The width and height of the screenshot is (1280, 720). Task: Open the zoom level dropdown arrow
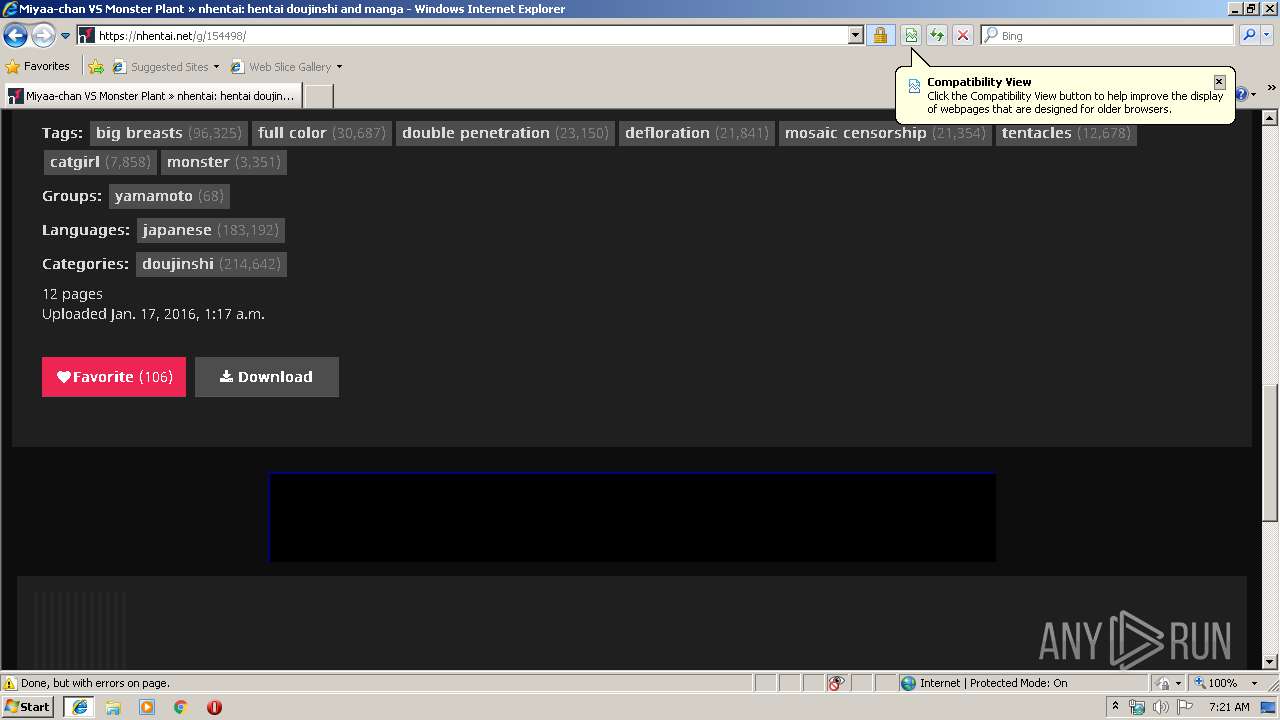tap(1254, 683)
